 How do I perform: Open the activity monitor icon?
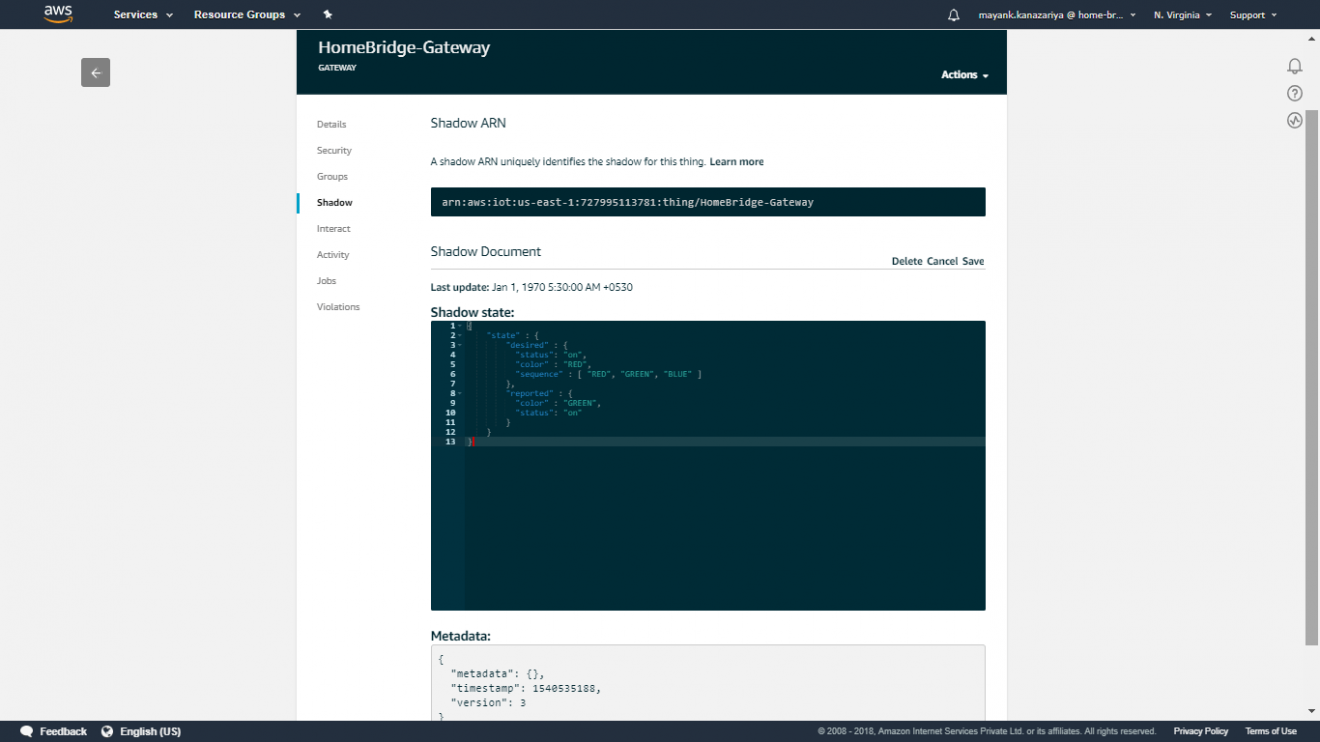[x=1295, y=120]
